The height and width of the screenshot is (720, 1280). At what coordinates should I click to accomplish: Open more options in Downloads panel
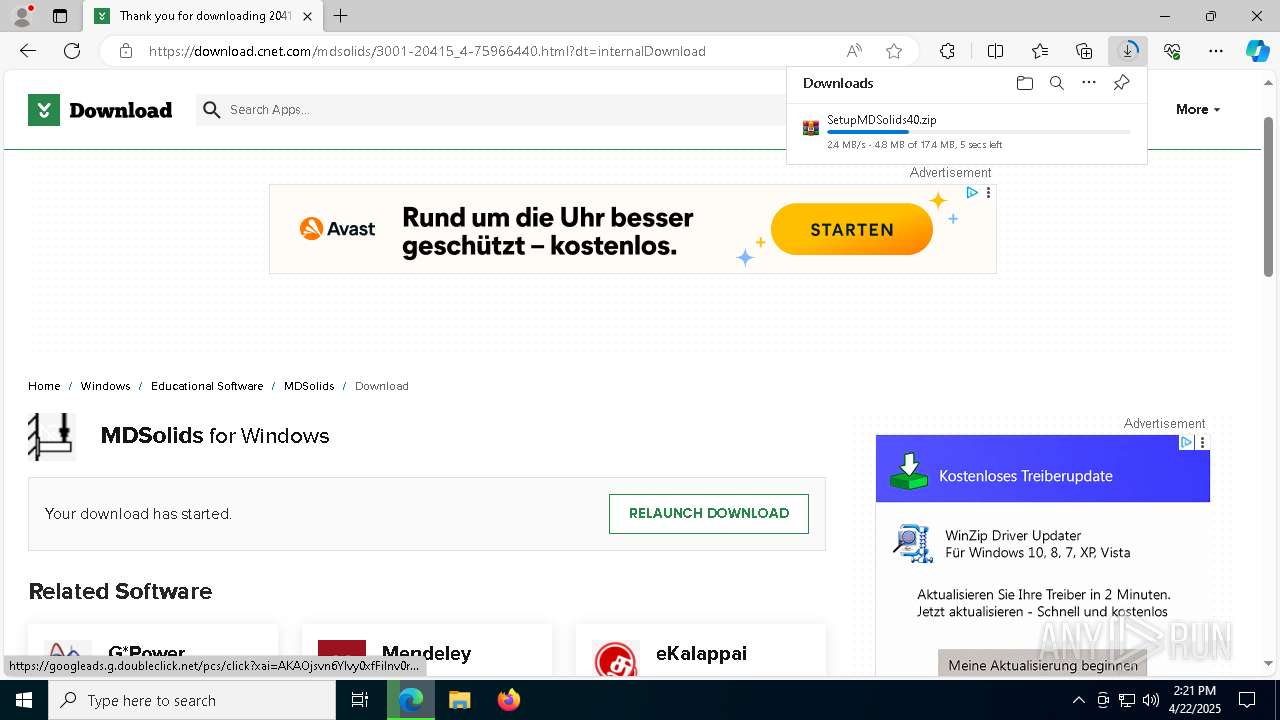tap(1088, 83)
